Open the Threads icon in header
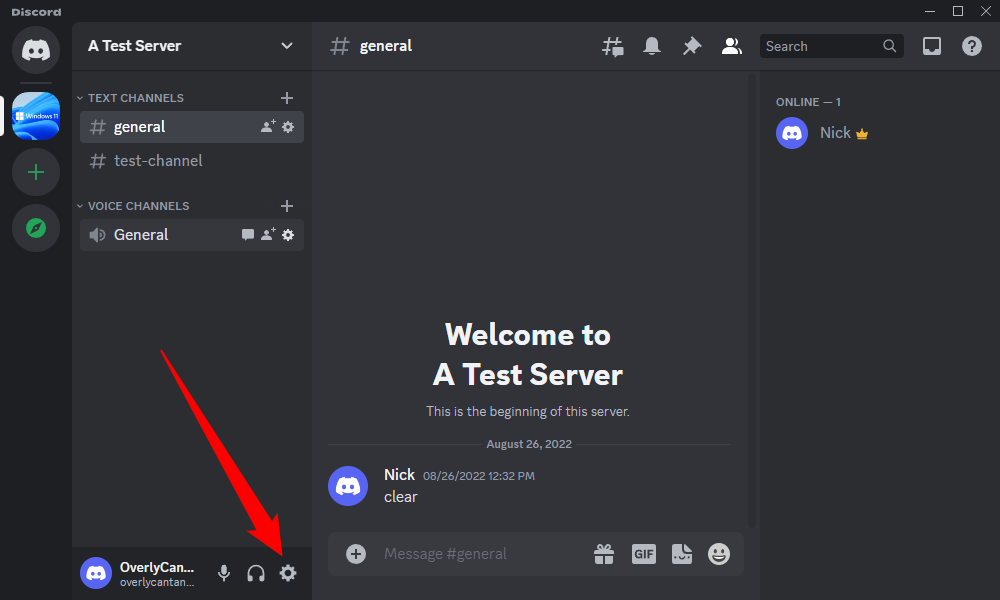This screenshot has height=600, width=1000. point(612,46)
